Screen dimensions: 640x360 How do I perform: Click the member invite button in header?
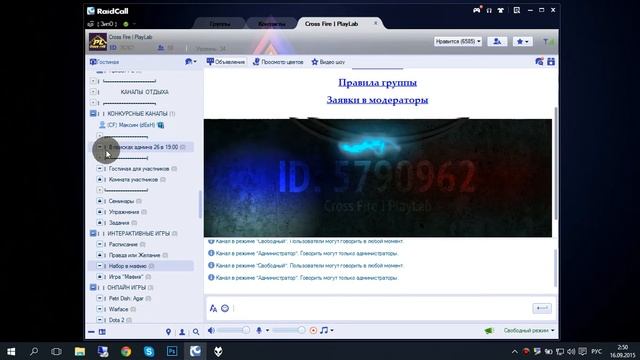[497, 41]
